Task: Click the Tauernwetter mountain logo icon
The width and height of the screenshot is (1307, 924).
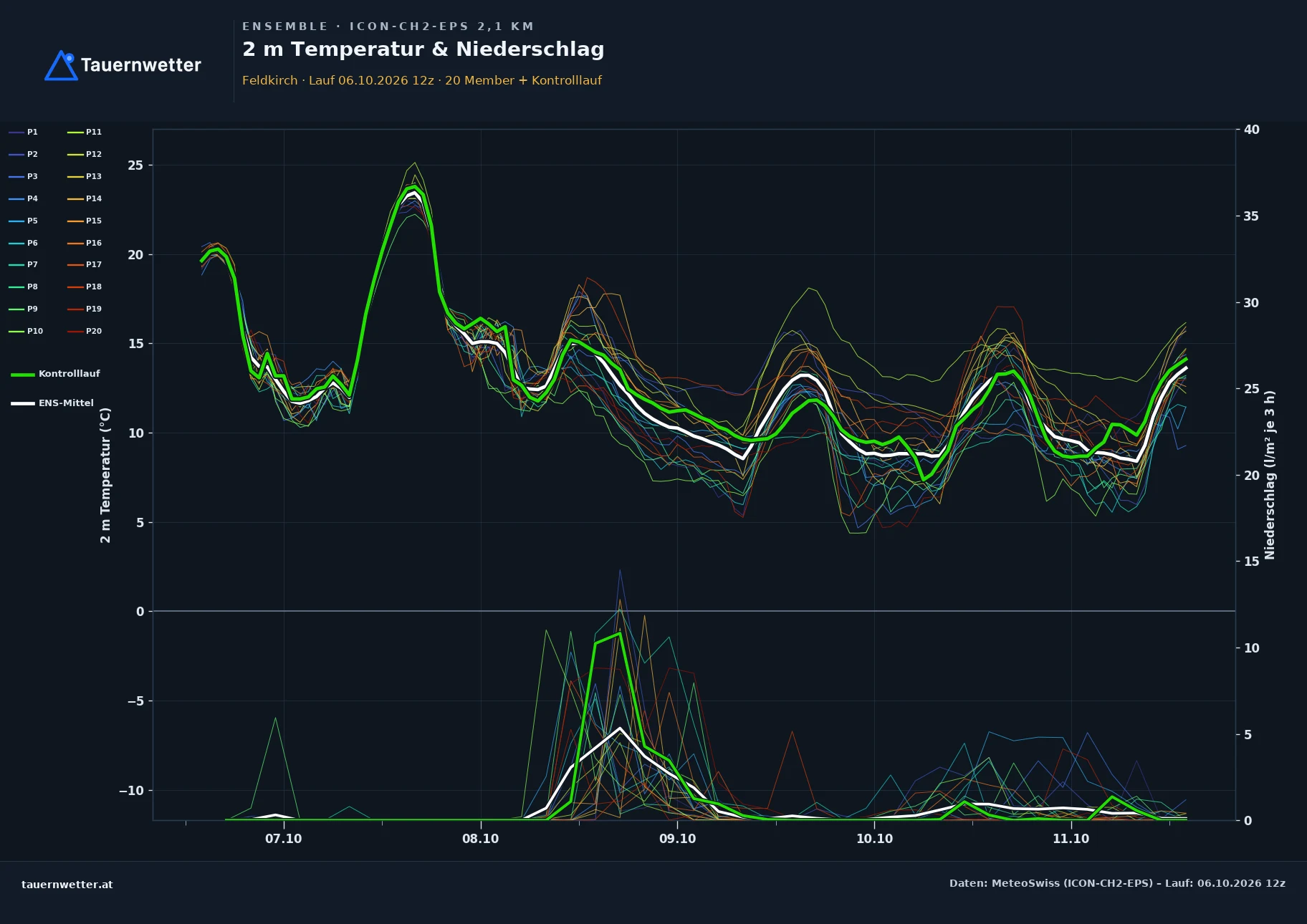Action: pyautogui.click(x=62, y=65)
